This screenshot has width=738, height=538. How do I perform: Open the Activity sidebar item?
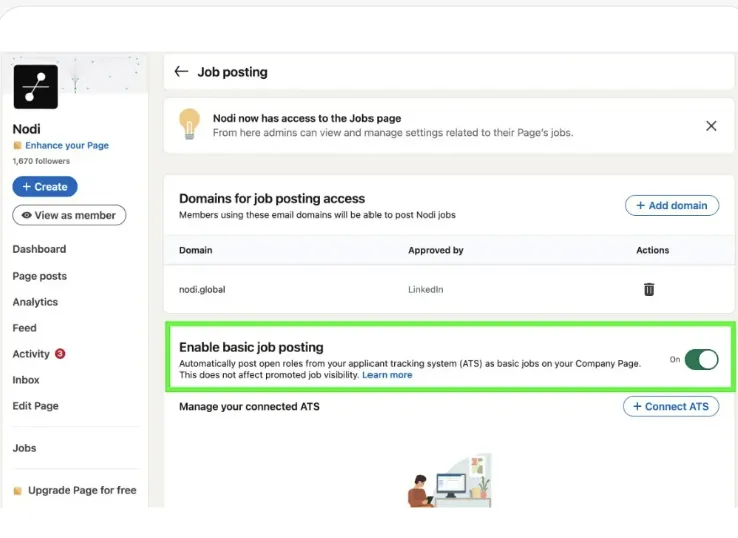31,353
